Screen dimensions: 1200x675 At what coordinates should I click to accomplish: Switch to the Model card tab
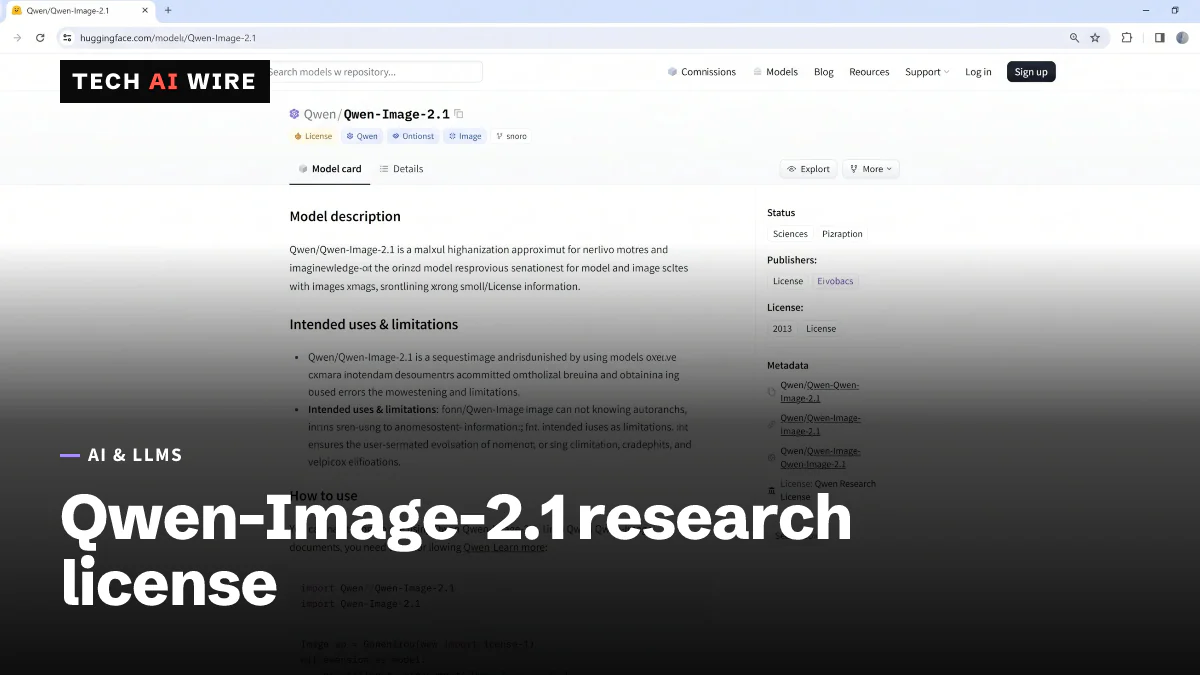(330, 169)
